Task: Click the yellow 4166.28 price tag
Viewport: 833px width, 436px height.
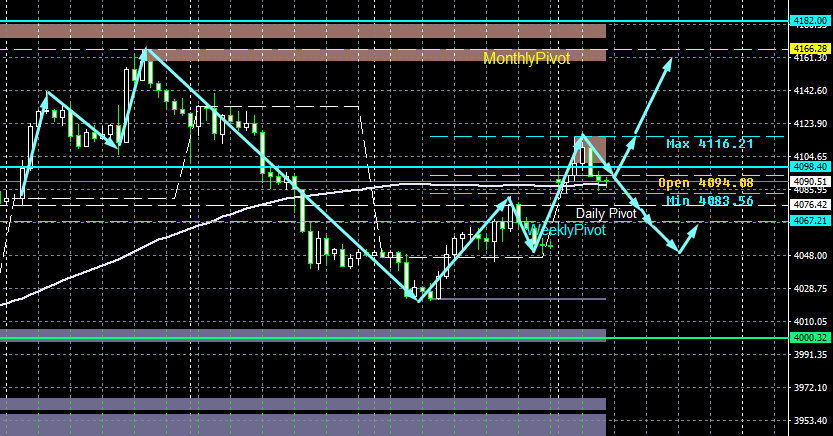Action: 810,49
